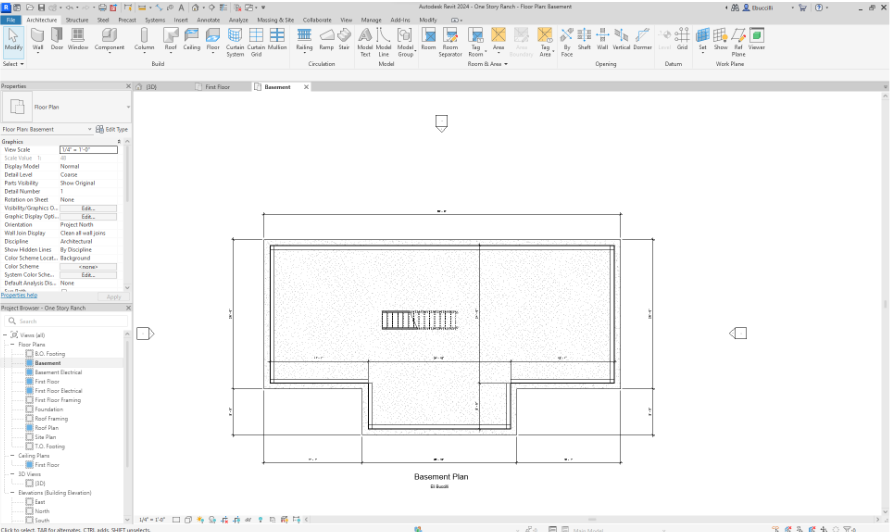This screenshot has width=891, height=532.
Task: Click the Project Browser search field
Action: tap(68, 321)
